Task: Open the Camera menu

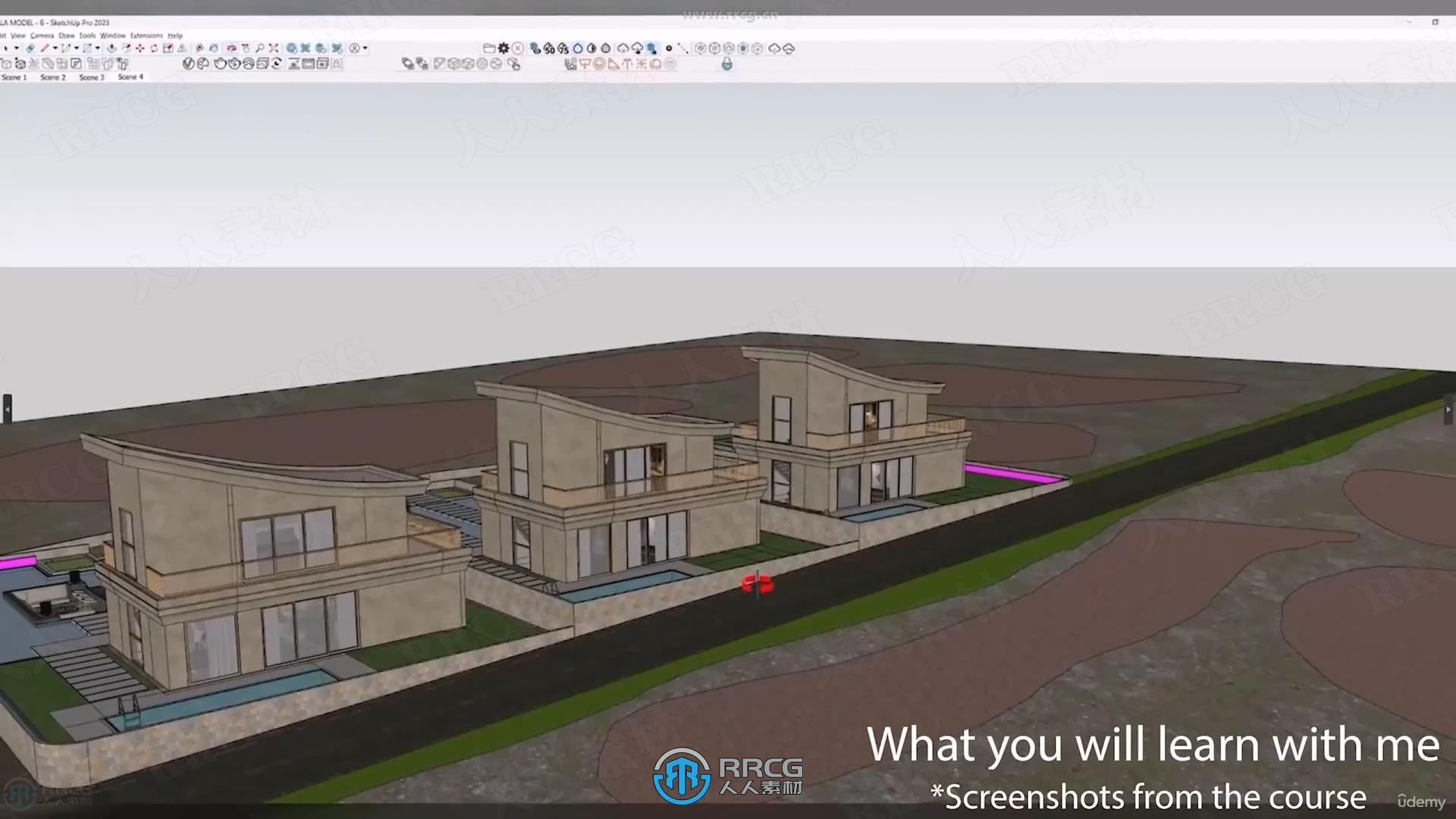Action: click(42, 36)
